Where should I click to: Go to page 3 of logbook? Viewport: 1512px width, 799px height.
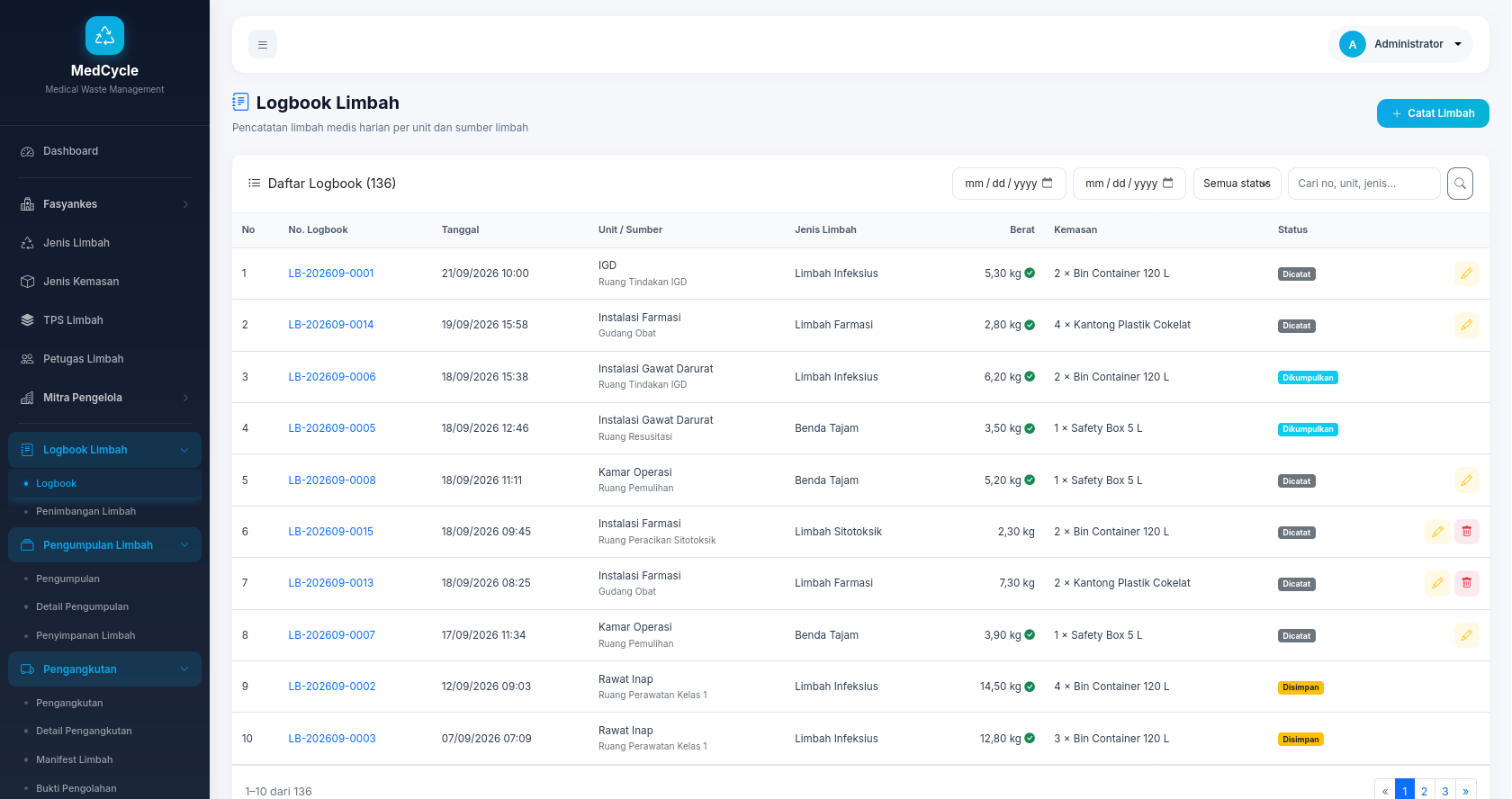1445,791
